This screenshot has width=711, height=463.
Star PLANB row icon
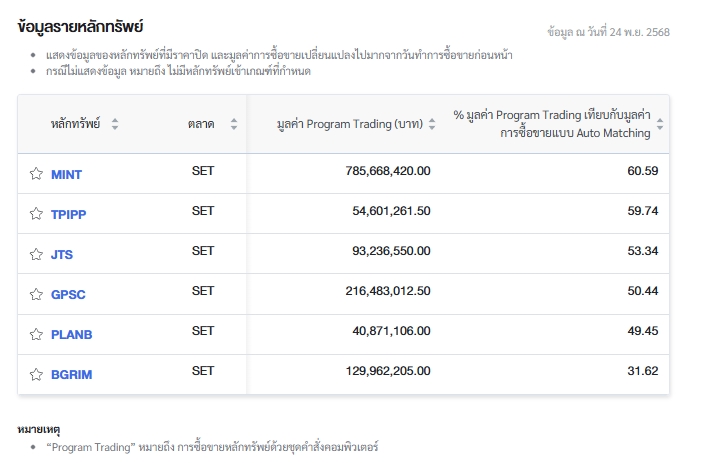click(36, 334)
